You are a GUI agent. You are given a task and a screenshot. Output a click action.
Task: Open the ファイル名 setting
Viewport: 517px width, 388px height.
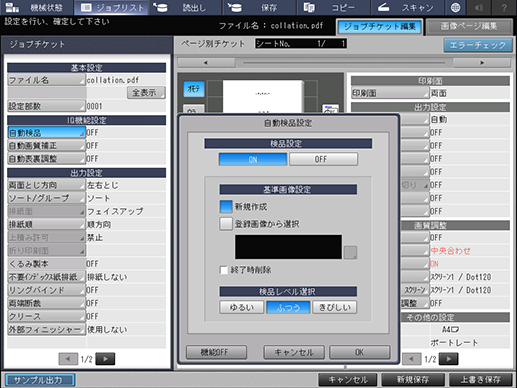click(46, 80)
